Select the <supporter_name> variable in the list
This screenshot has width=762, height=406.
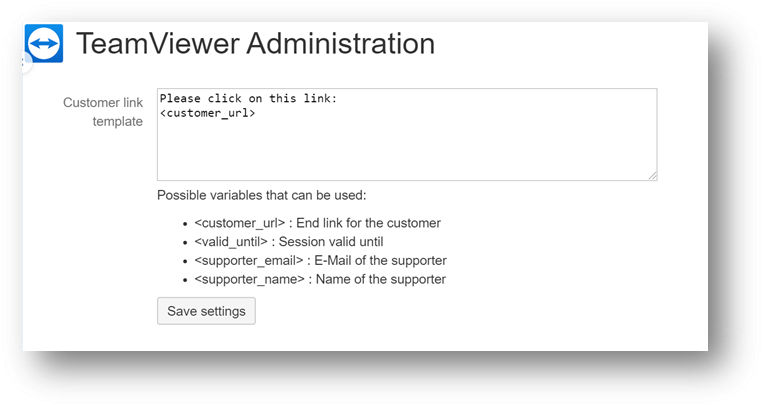249,280
